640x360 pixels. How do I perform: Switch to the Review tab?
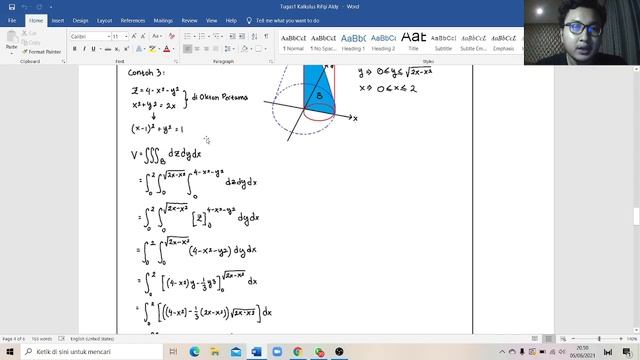pyautogui.click(x=189, y=20)
